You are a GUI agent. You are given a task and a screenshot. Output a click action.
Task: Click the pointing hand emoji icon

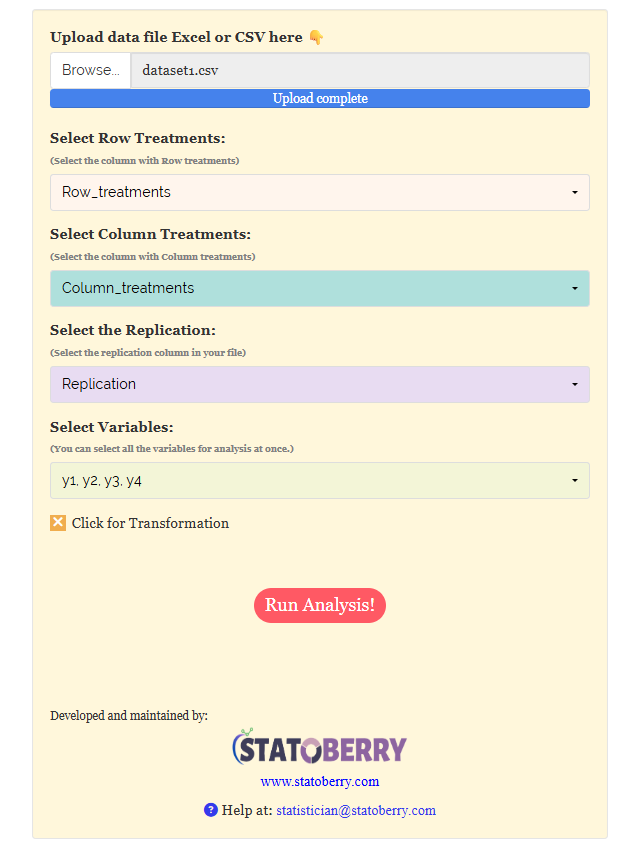point(316,37)
